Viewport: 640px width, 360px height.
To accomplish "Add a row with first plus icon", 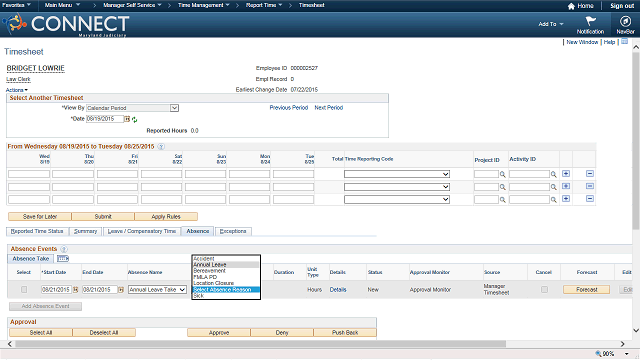I will pyautogui.click(x=566, y=174).
